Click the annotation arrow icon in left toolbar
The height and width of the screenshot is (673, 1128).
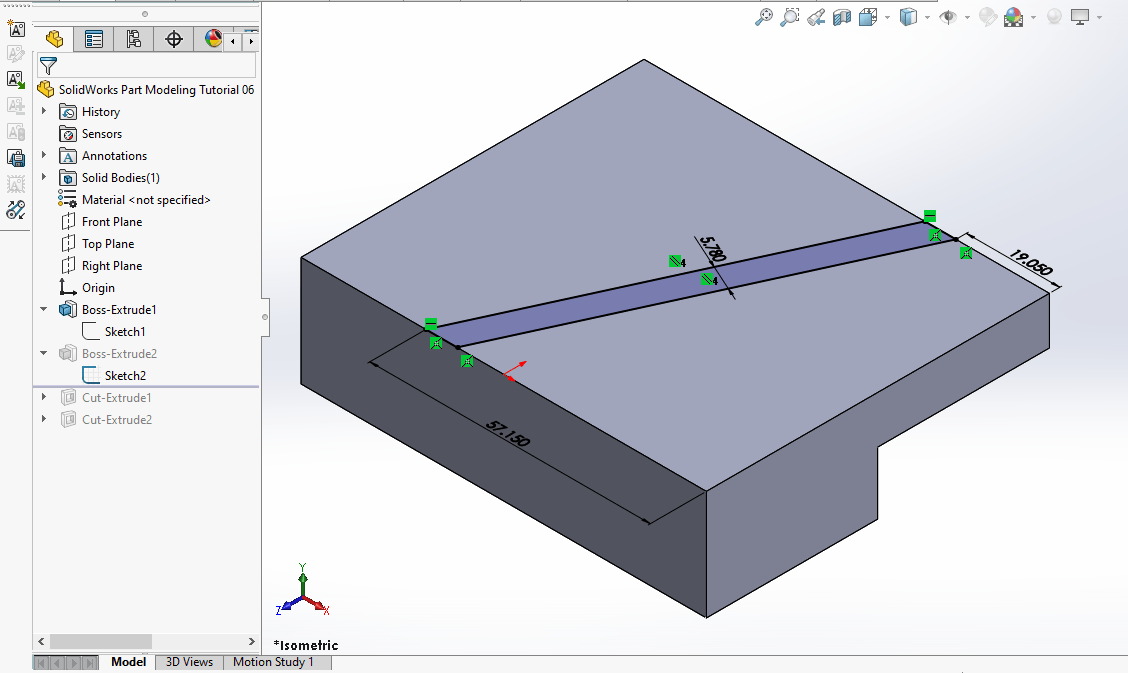[x=15, y=78]
